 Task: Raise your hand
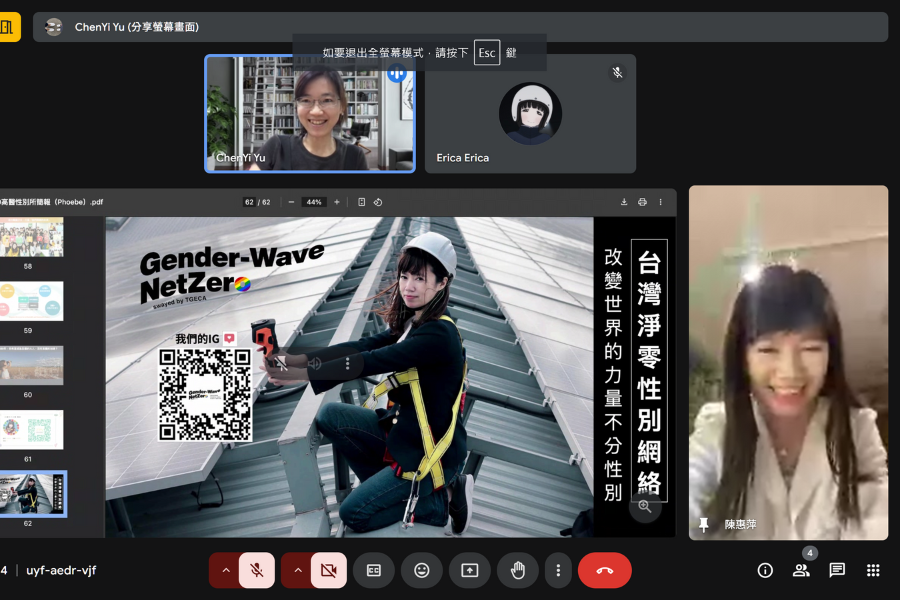[518, 570]
